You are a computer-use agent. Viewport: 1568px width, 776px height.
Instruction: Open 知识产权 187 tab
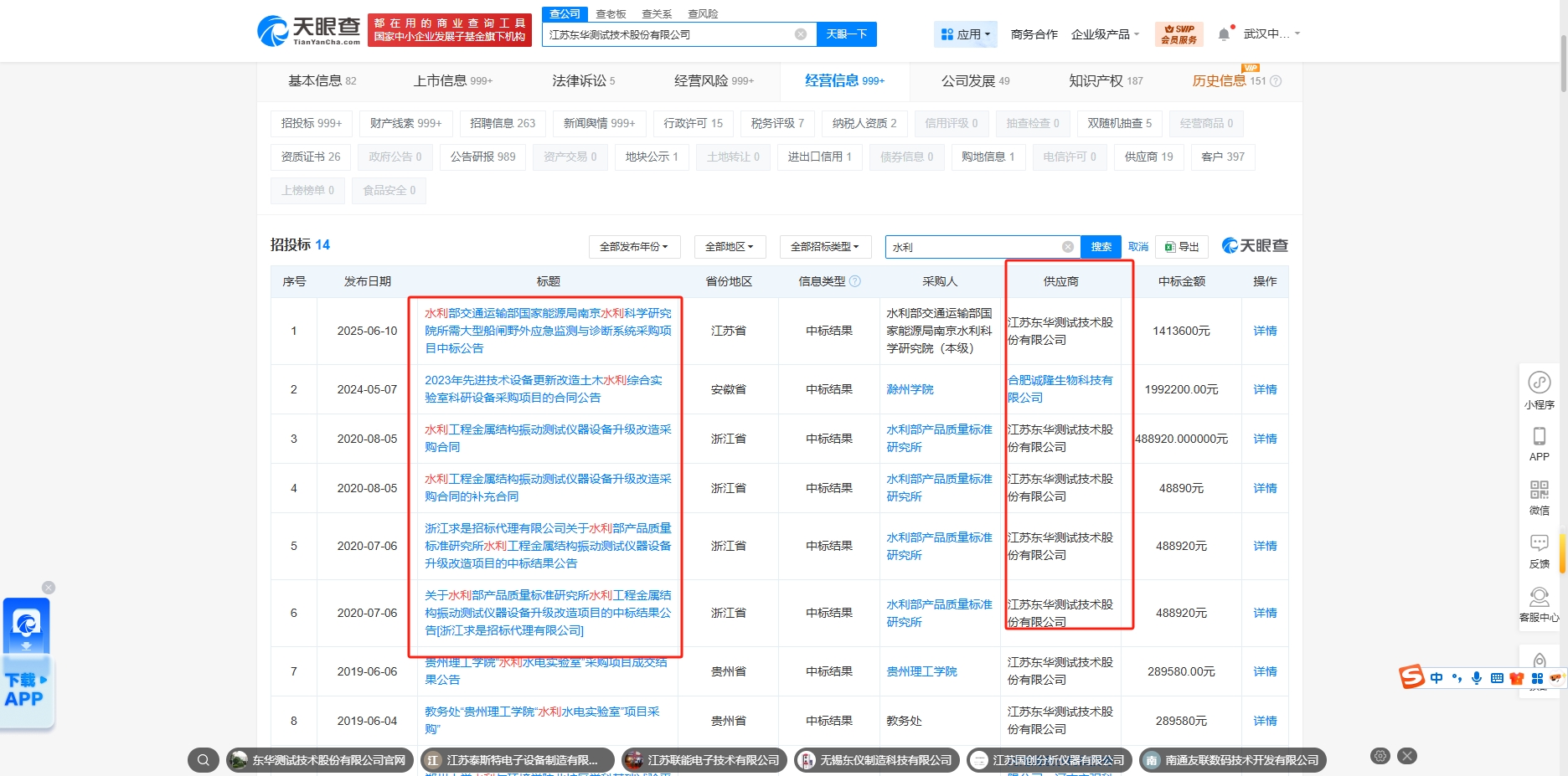tap(1106, 81)
